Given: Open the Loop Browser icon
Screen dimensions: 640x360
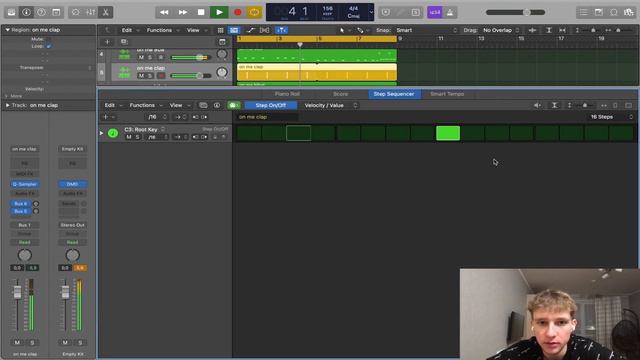Looking at the screenshot, I should click(x=613, y=12).
